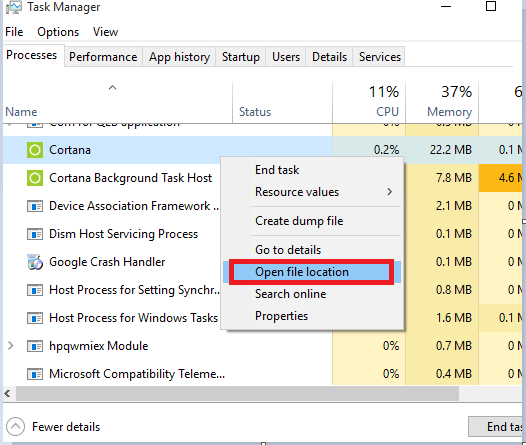
Task: Switch to the Performance tab
Action: pyautogui.click(x=103, y=57)
